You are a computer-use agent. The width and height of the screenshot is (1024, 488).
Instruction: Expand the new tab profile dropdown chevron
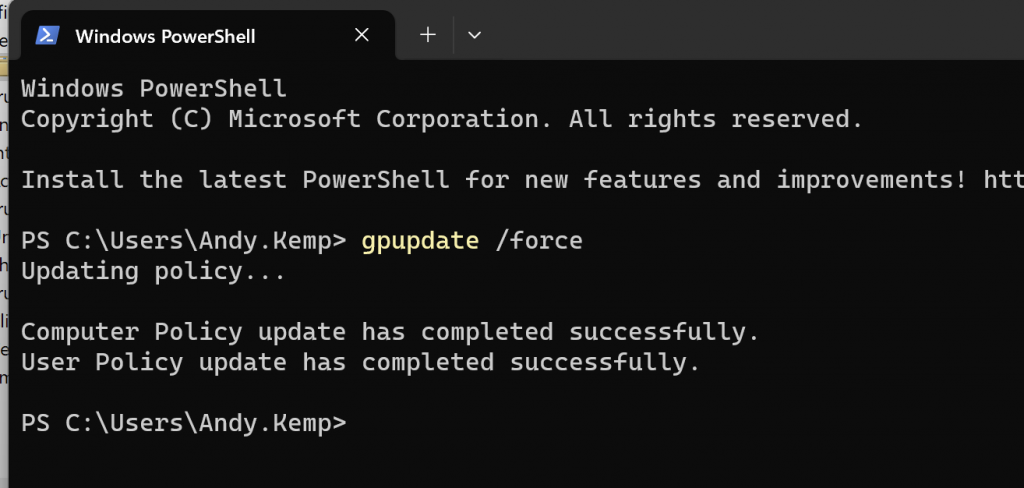pyautogui.click(x=475, y=35)
